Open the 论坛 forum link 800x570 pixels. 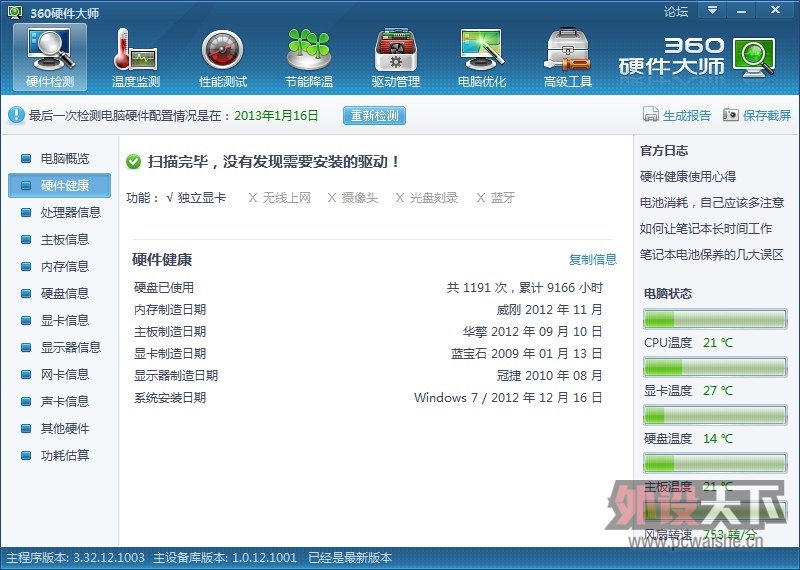point(676,11)
